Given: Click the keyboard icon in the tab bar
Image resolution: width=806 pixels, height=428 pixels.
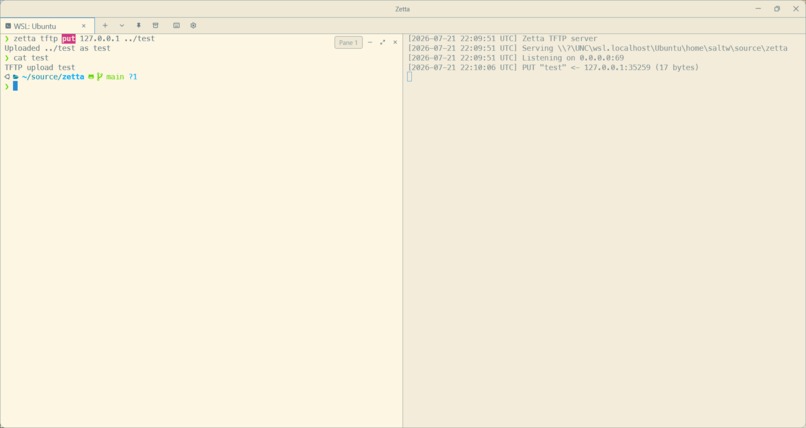Looking at the screenshot, I should [176, 25].
